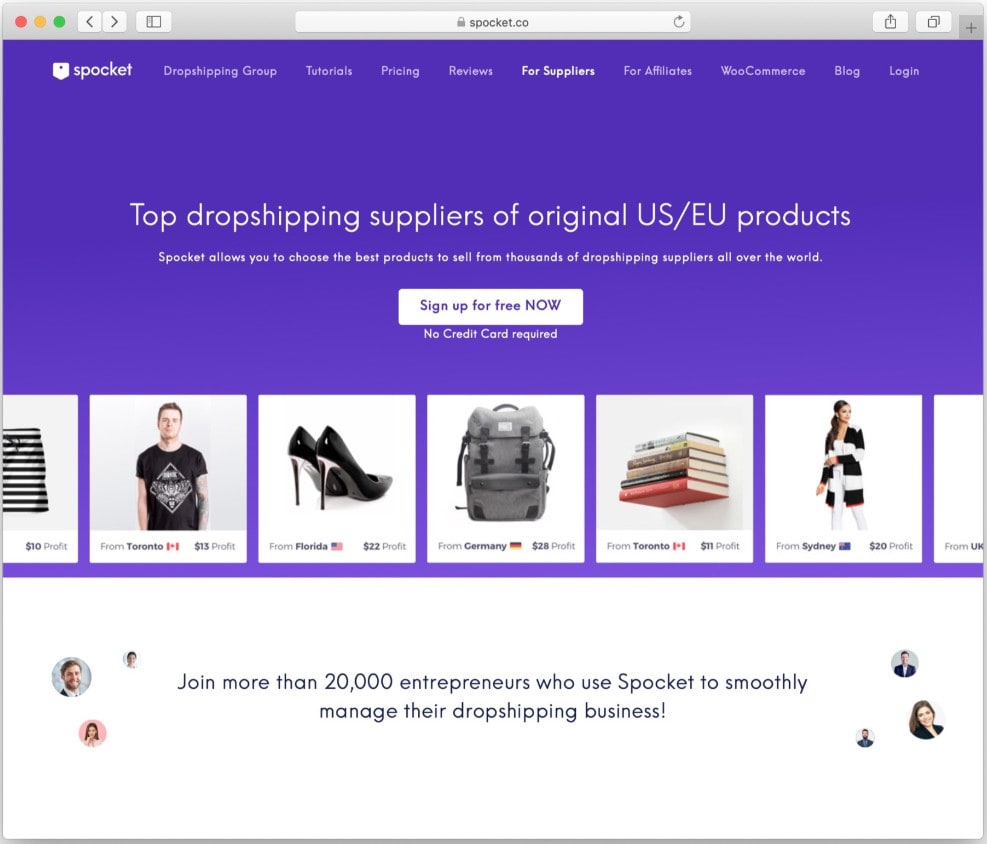Viewport: 987px width, 844px height.
Task: Click the spocket.co address bar
Action: click(x=493, y=22)
